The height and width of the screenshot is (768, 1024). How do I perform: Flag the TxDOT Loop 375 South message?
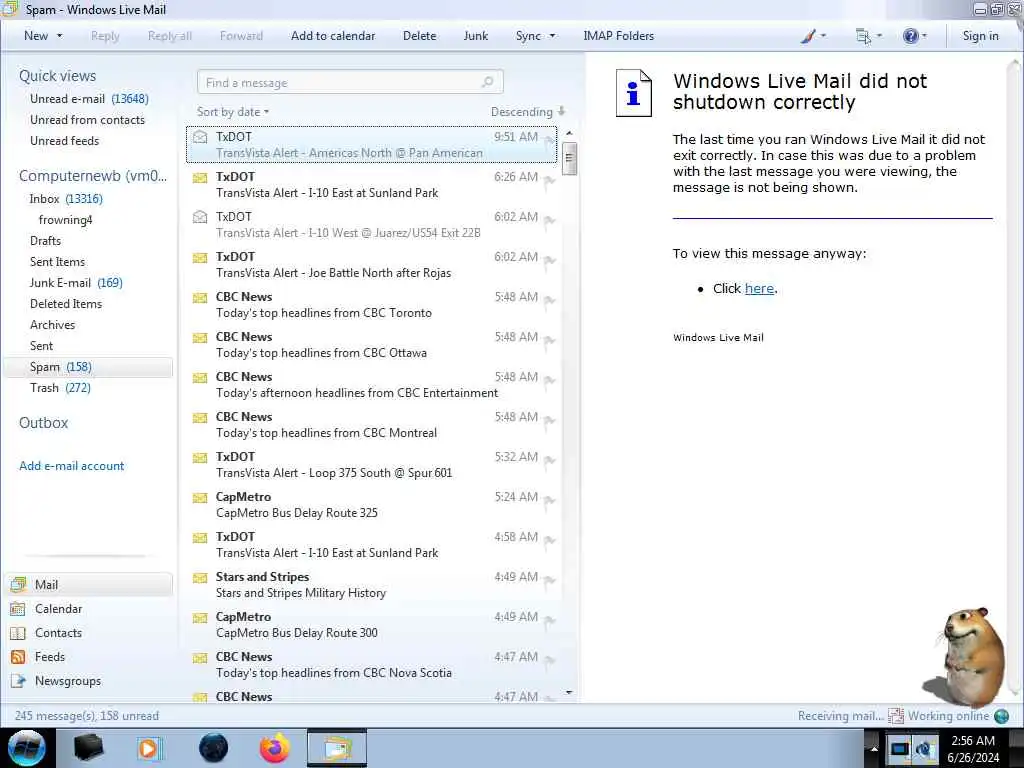[549, 461]
